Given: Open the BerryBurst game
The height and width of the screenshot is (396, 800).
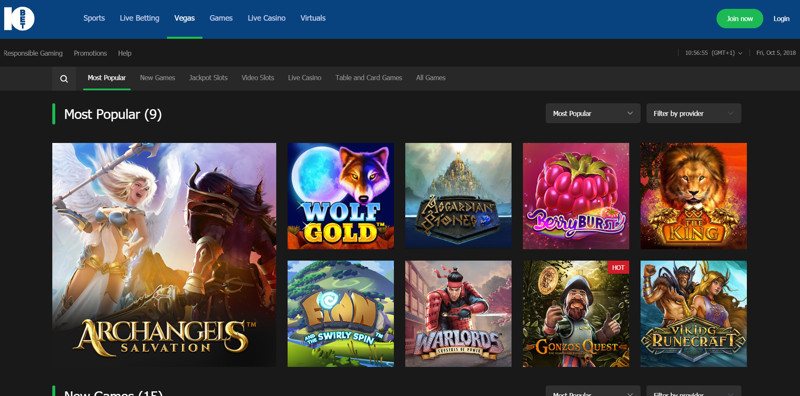Looking at the screenshot, I should (x=576, y=196).
